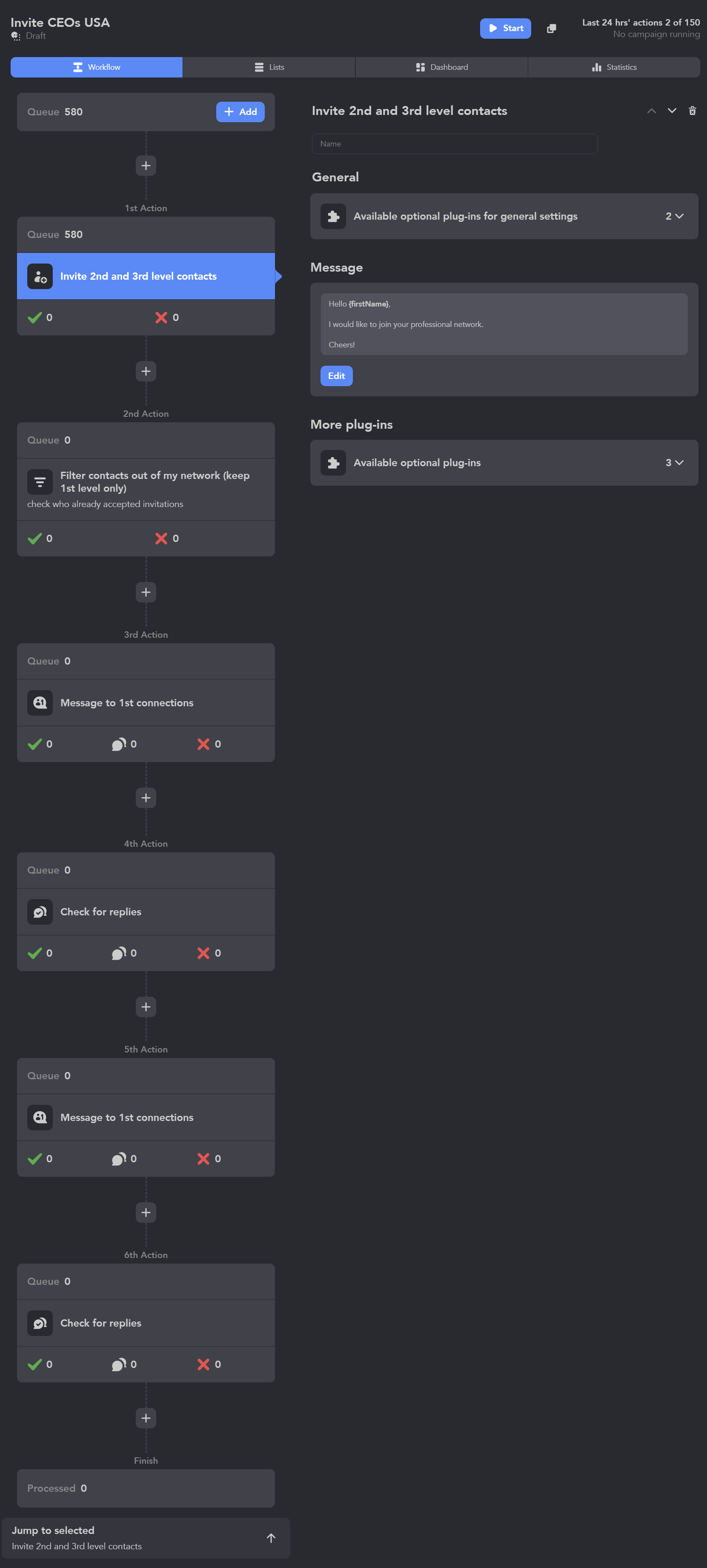Image resolution: width=707 pixels, height=1568 pixels.
Task: Click the jump to selected up arrow
Action: click(271, 1538)
